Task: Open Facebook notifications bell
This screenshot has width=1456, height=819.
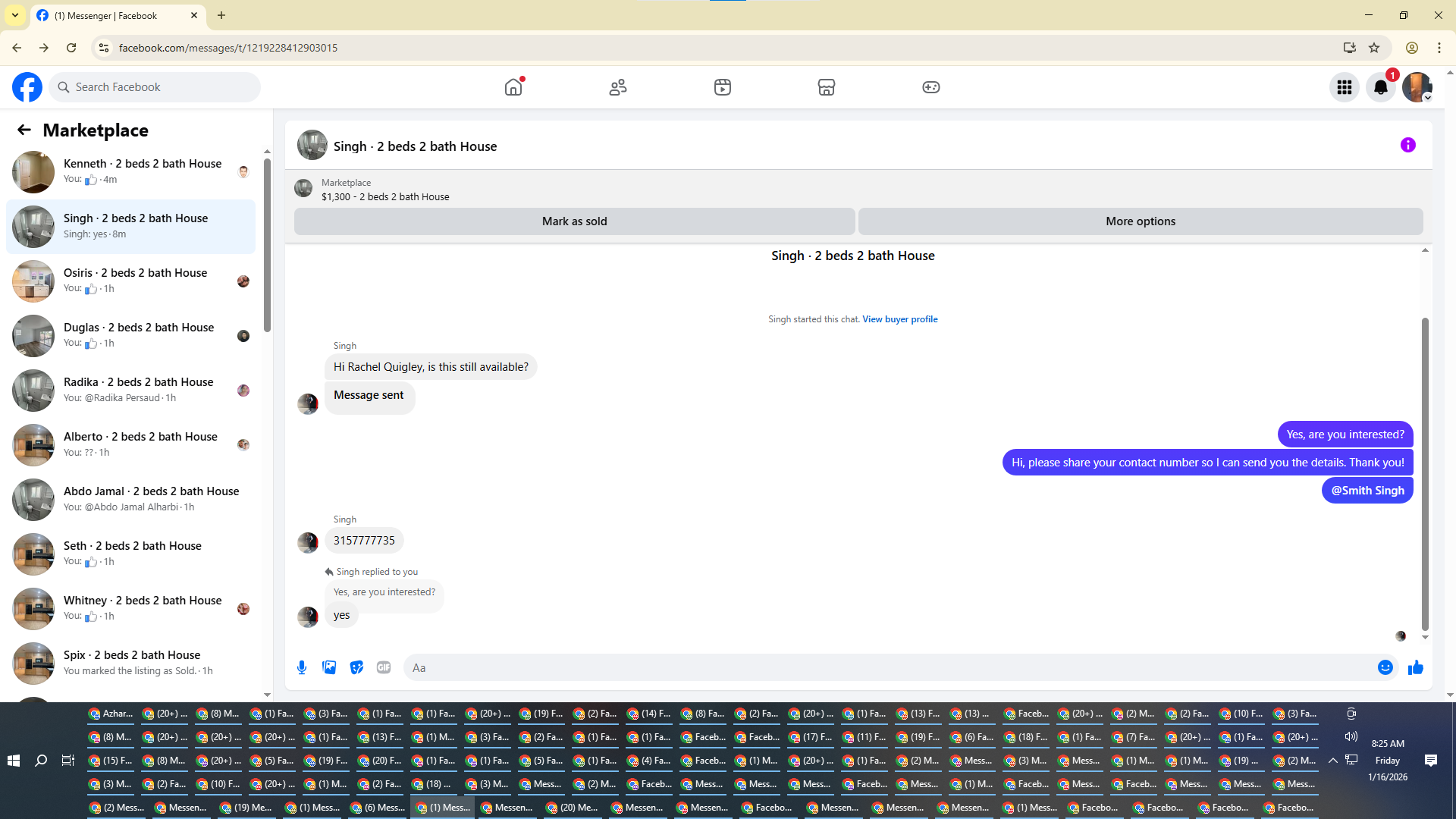Action: click(1380, 87)
